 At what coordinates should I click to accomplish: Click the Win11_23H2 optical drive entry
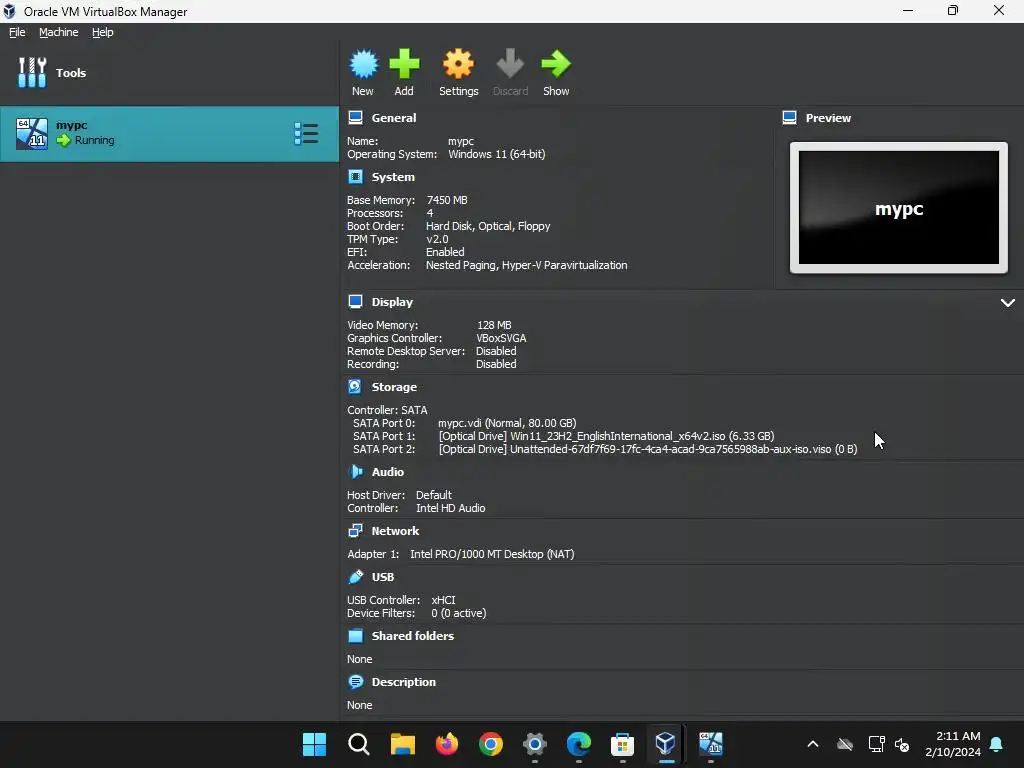click(x=606, y=436)
